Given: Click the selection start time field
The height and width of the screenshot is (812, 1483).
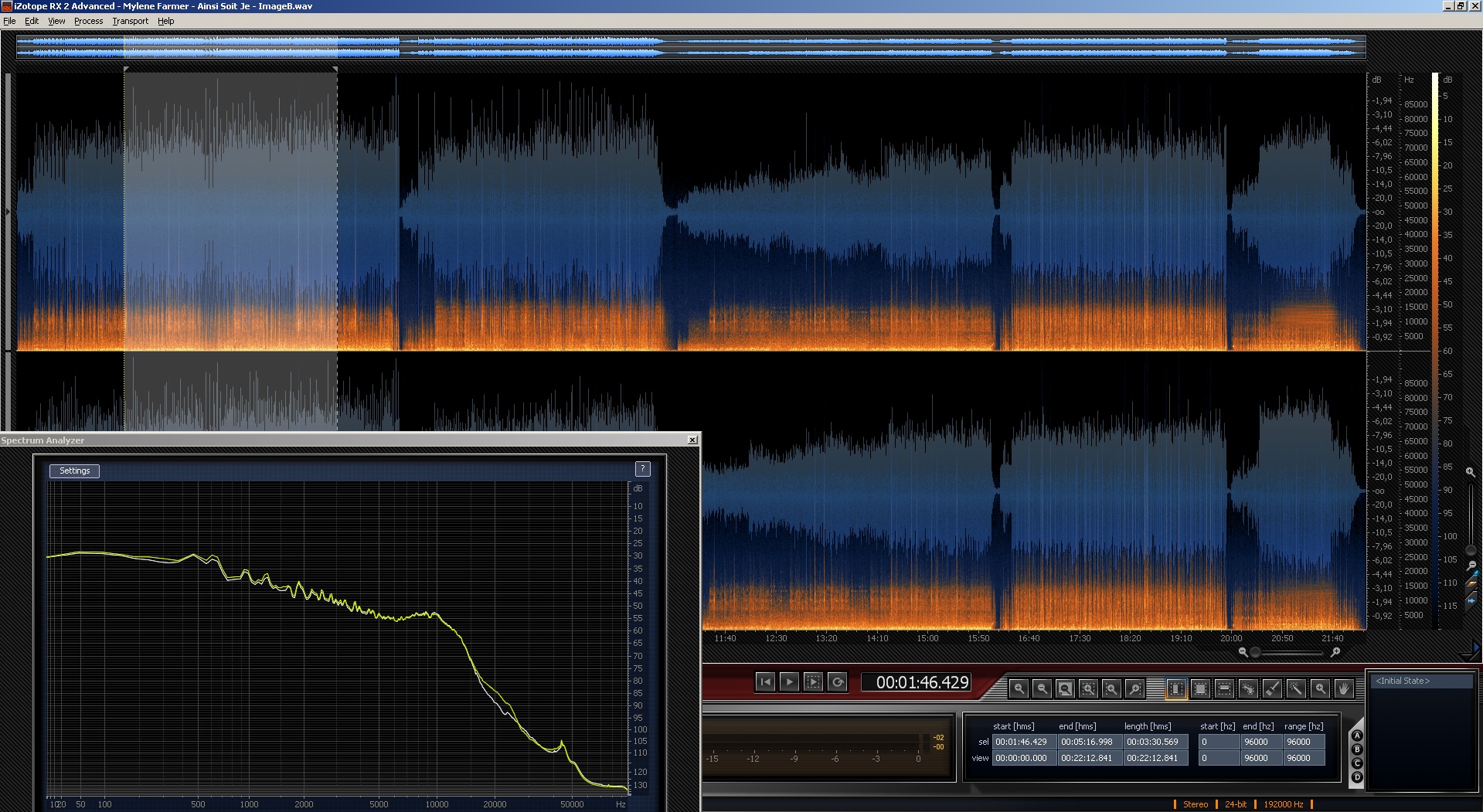Looking at the screenshot, I should tap(1024, 742).
